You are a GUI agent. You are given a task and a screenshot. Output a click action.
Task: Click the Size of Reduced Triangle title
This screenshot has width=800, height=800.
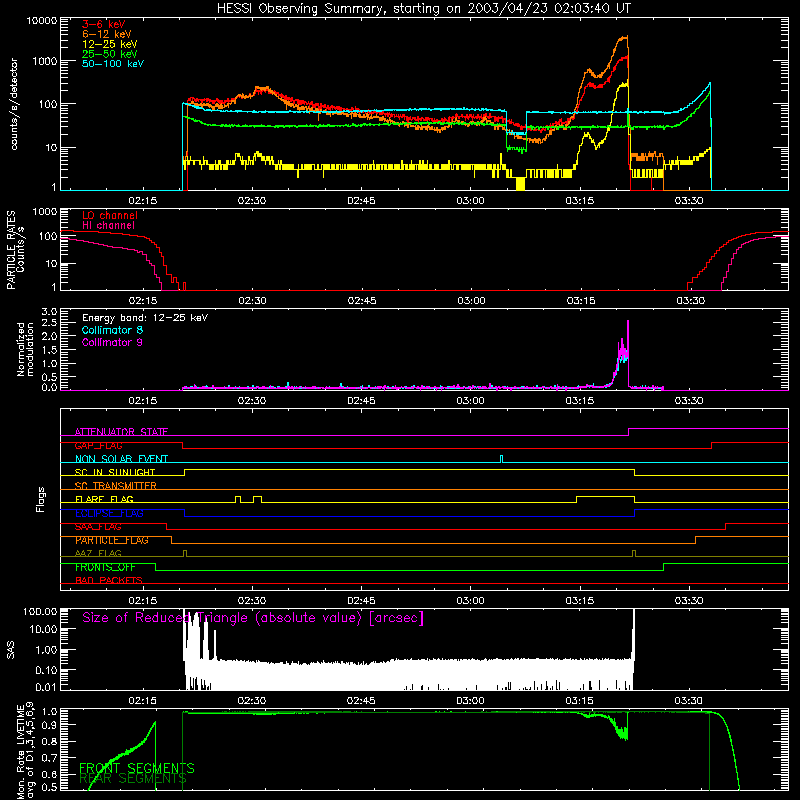coord(253,618)
